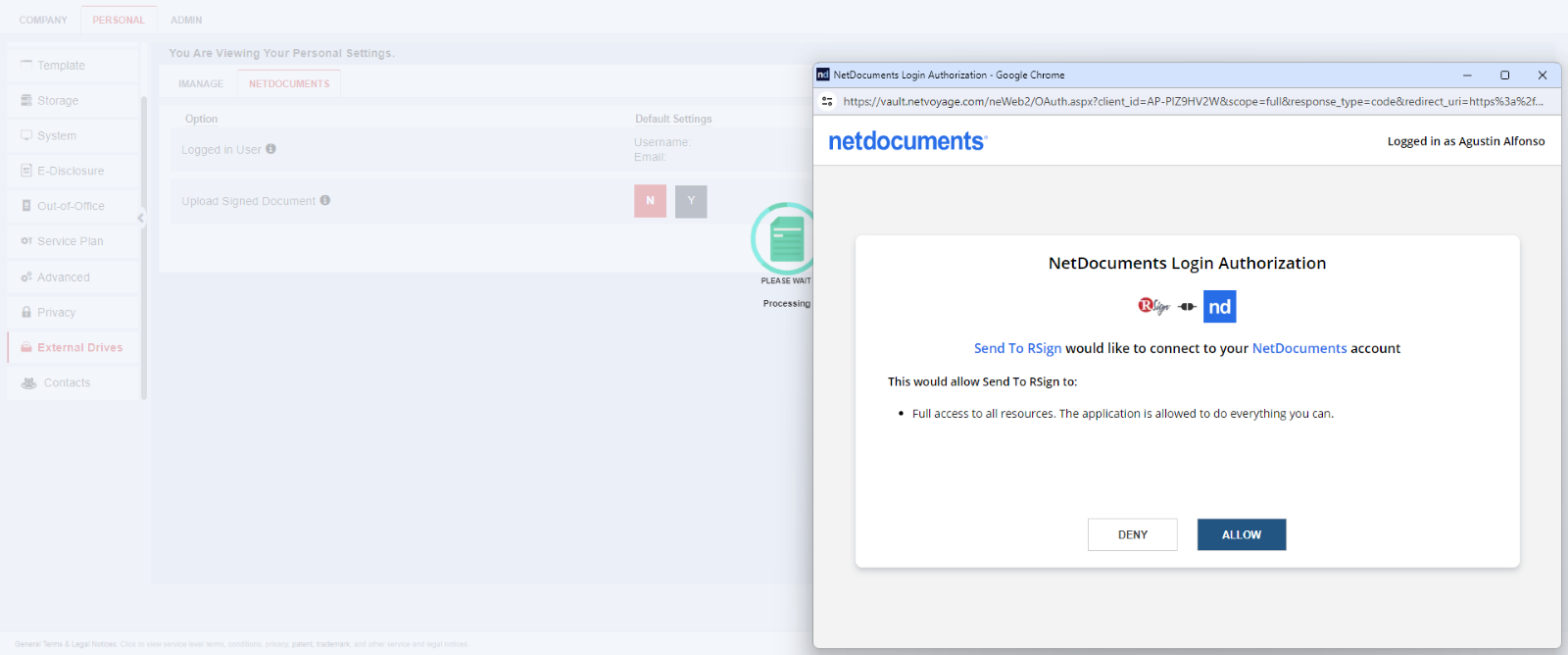
Task: Open Storage via its sidebar icon
Action: (x=26, y=100)
